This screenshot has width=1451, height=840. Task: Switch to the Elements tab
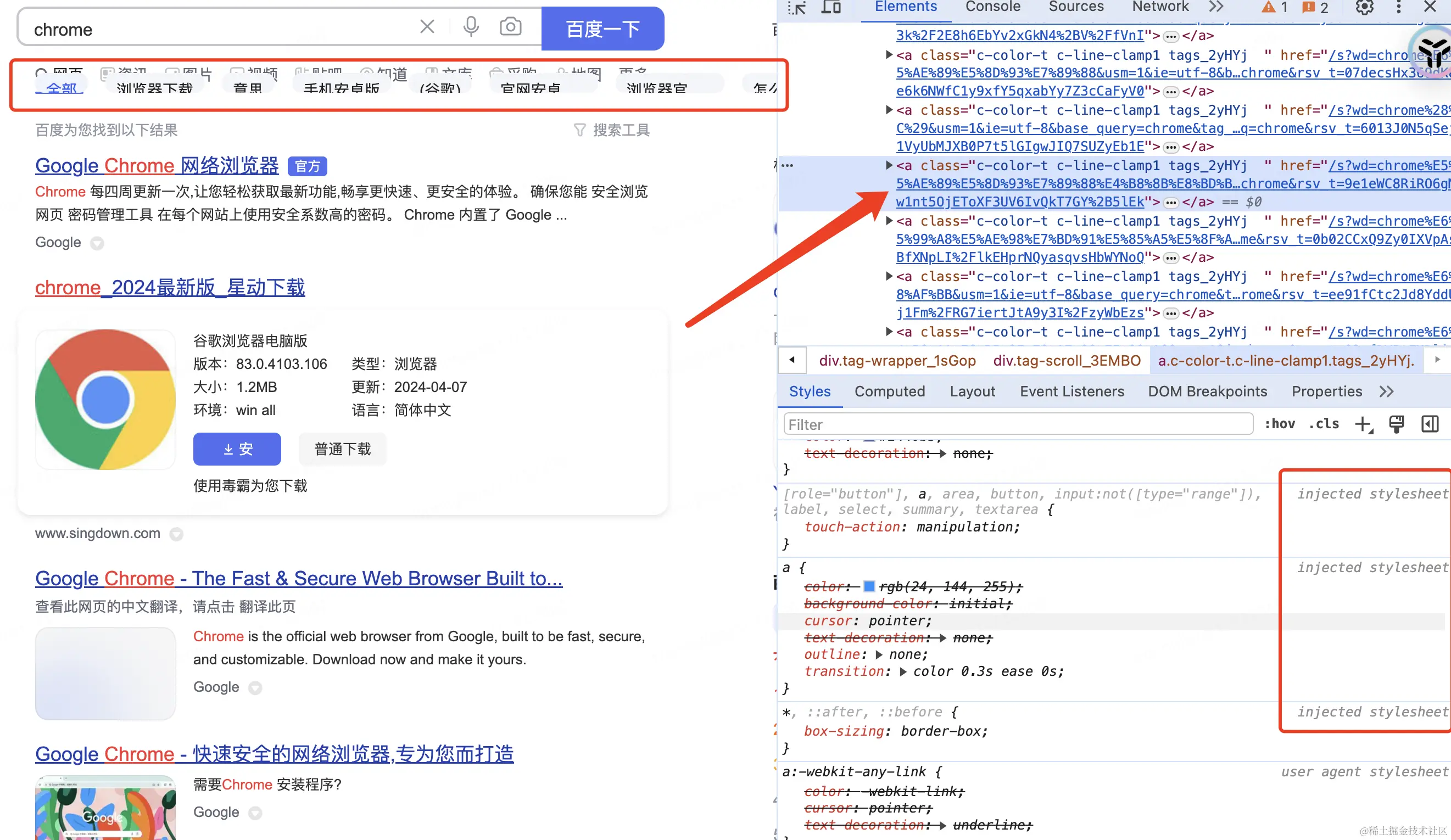click(x=906, y=7)
